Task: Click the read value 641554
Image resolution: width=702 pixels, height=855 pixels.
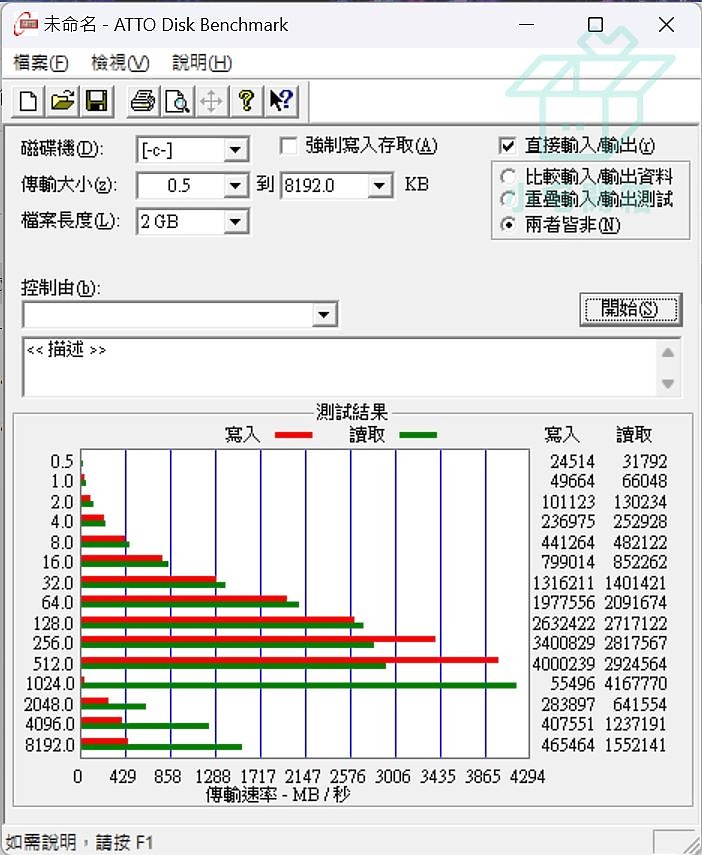Action: 640,704
